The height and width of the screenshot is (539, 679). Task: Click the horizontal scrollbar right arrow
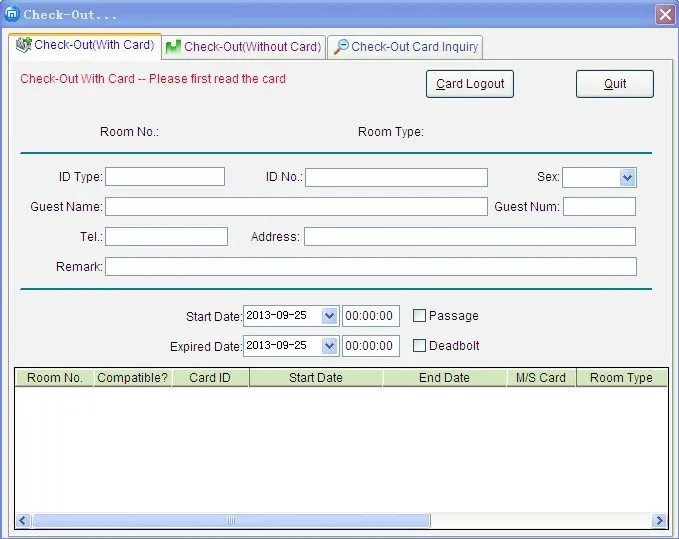(659, 520)
